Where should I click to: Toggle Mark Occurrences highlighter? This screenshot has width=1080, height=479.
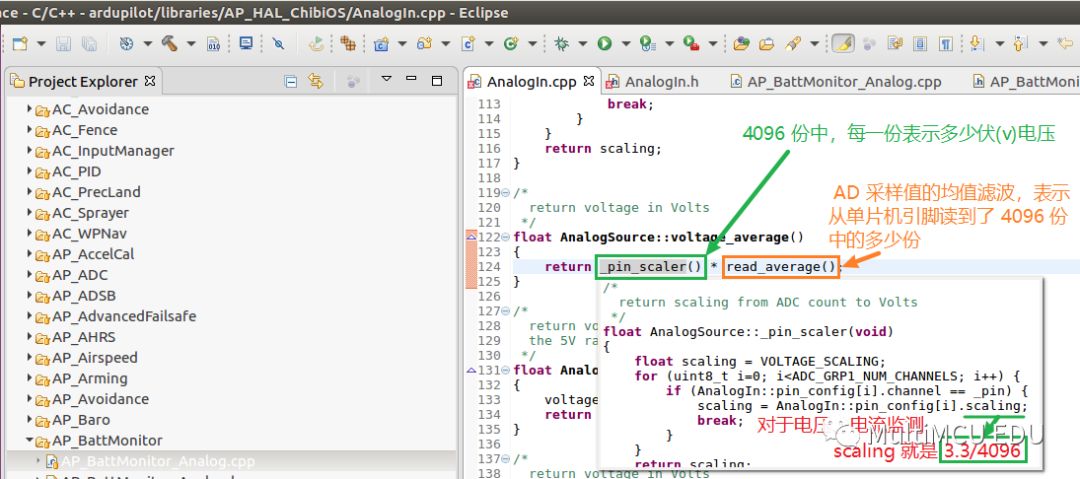(843, 43)
